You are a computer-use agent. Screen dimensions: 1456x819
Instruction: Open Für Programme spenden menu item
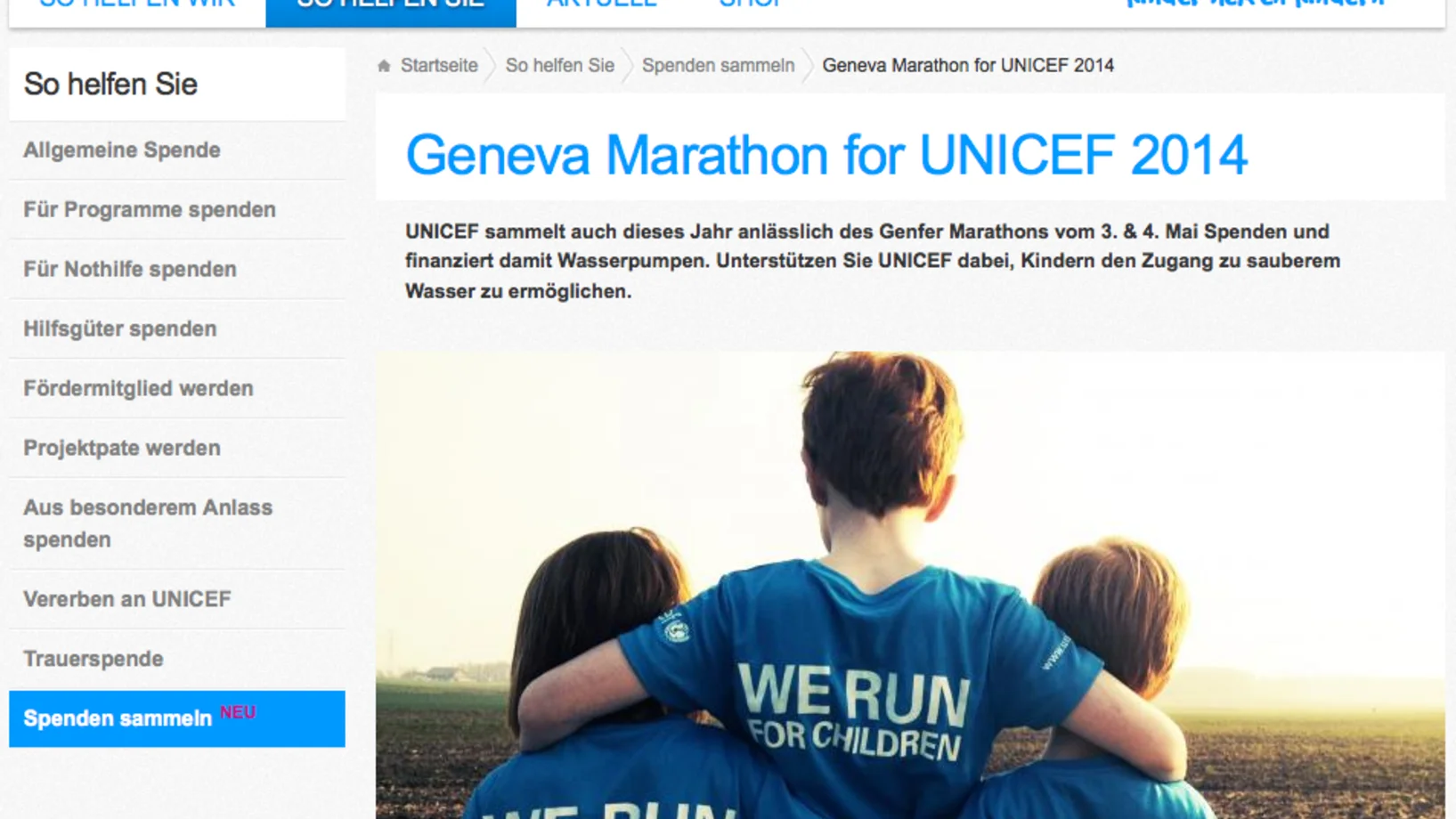[x=177, y=210]
